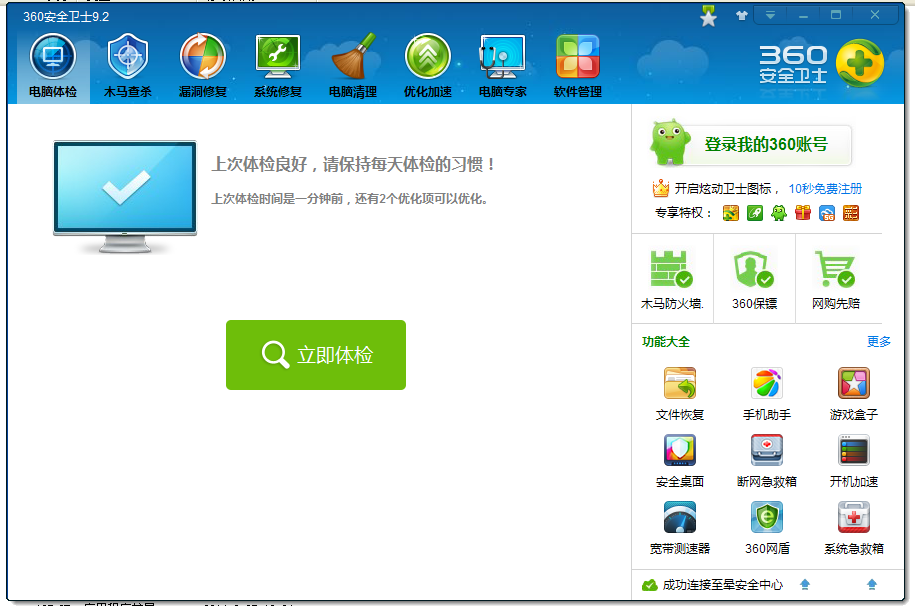Image resolution: width=915 pixels, height=606 pixels.
Task: Open 10秒免费注册 link
Action: (x=825, y=189)
